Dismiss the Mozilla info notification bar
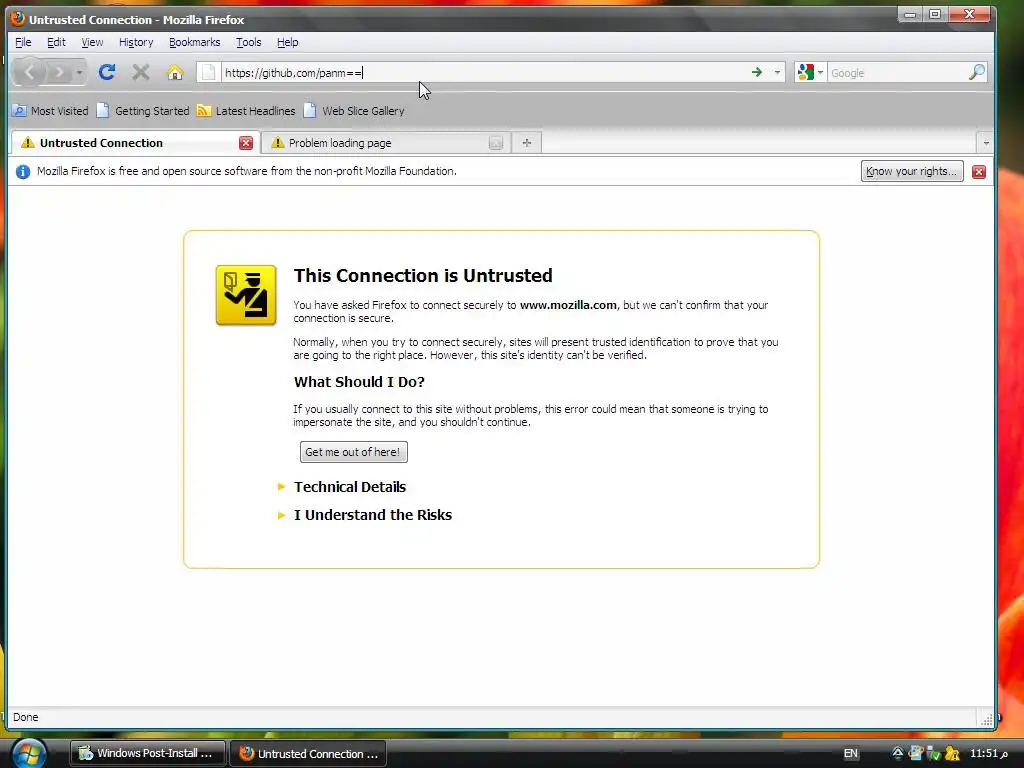This screenshot has height=768, width=1024. click(x=978, y=171)
